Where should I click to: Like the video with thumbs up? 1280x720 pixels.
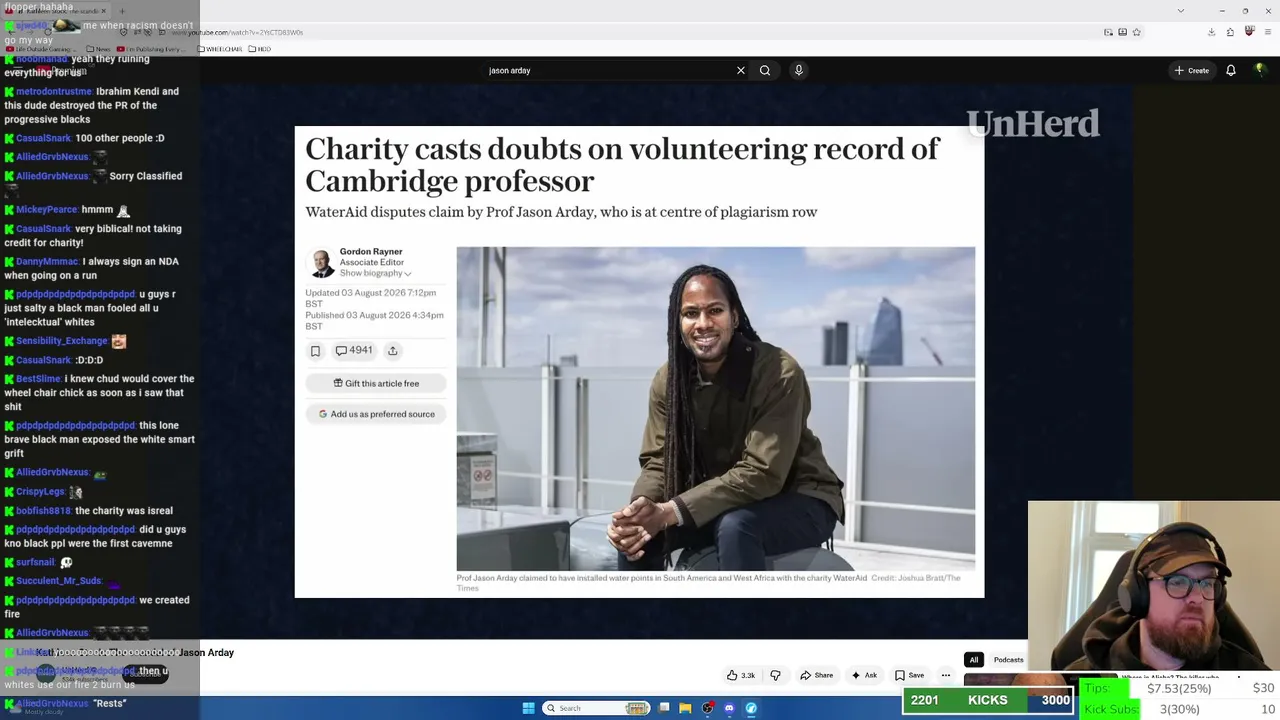pyautogui.click(x=741, y=675)
